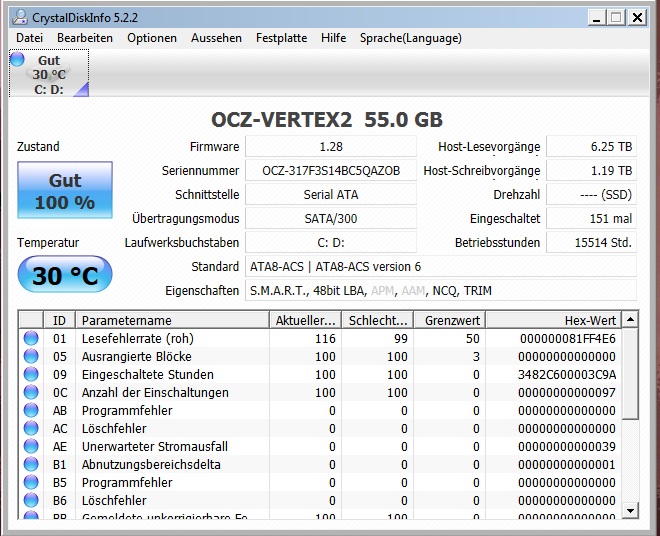Click the threshold value 50 cell
The width and height of the screenshot is (660, 536).
(473, 339)
